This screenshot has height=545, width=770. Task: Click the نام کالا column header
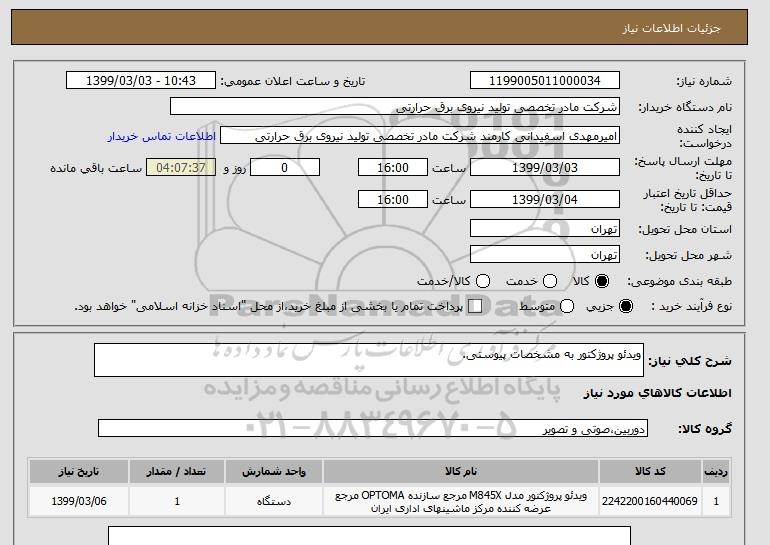(461, 471)
